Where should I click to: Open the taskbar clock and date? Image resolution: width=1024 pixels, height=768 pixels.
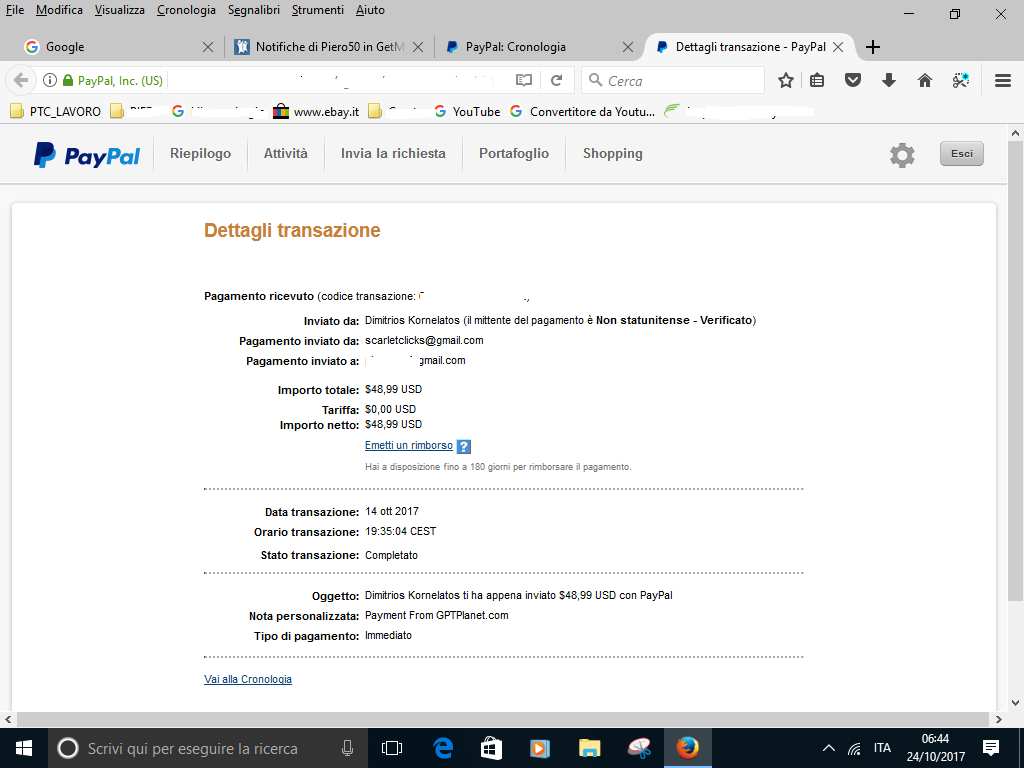935,748
